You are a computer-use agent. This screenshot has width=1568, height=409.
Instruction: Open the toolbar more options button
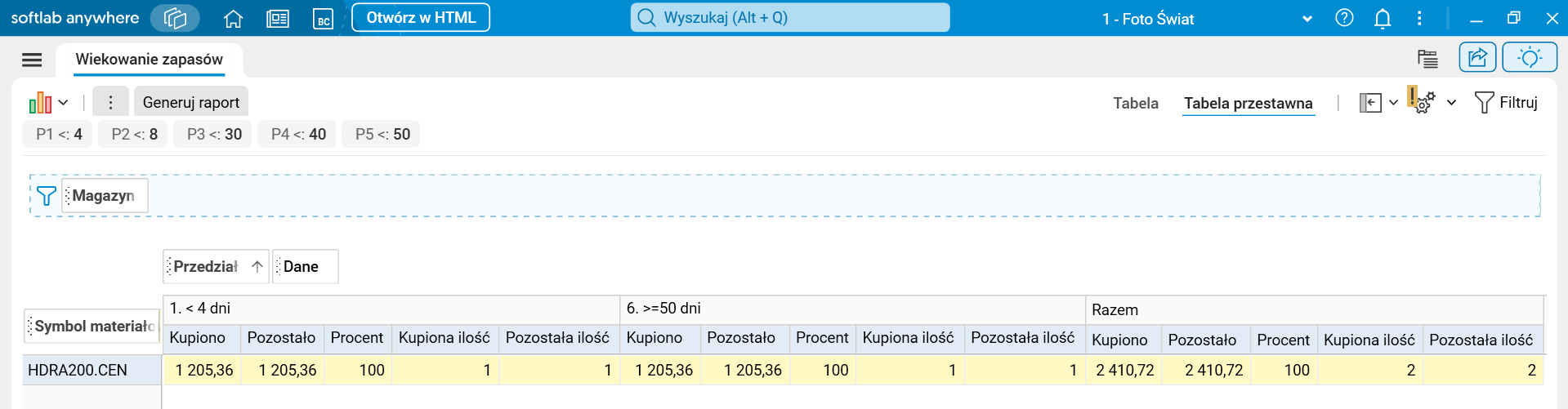coord(110,102)
